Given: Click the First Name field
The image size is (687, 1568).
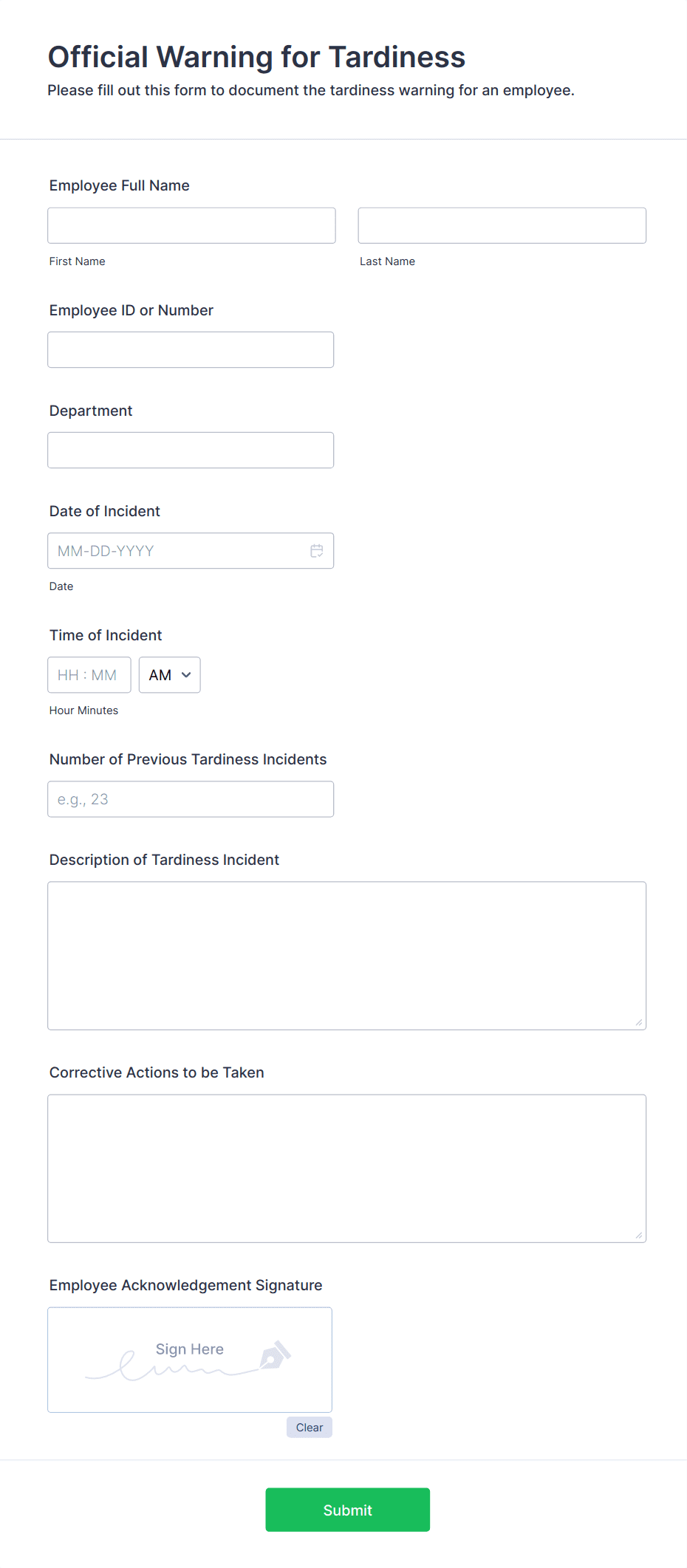Looking at the screenshot, I should point(191,225).
